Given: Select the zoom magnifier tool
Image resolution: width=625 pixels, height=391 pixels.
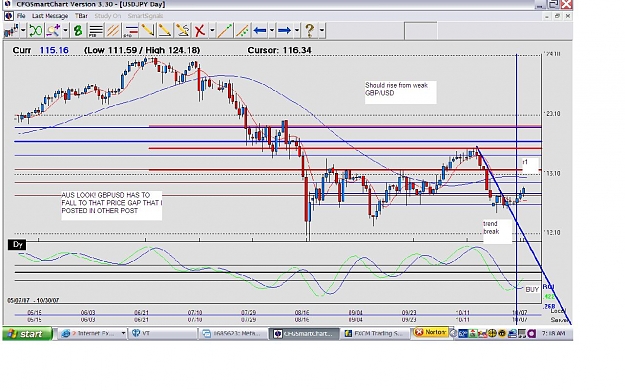Looking at the screenshot, I should (53, 30).
